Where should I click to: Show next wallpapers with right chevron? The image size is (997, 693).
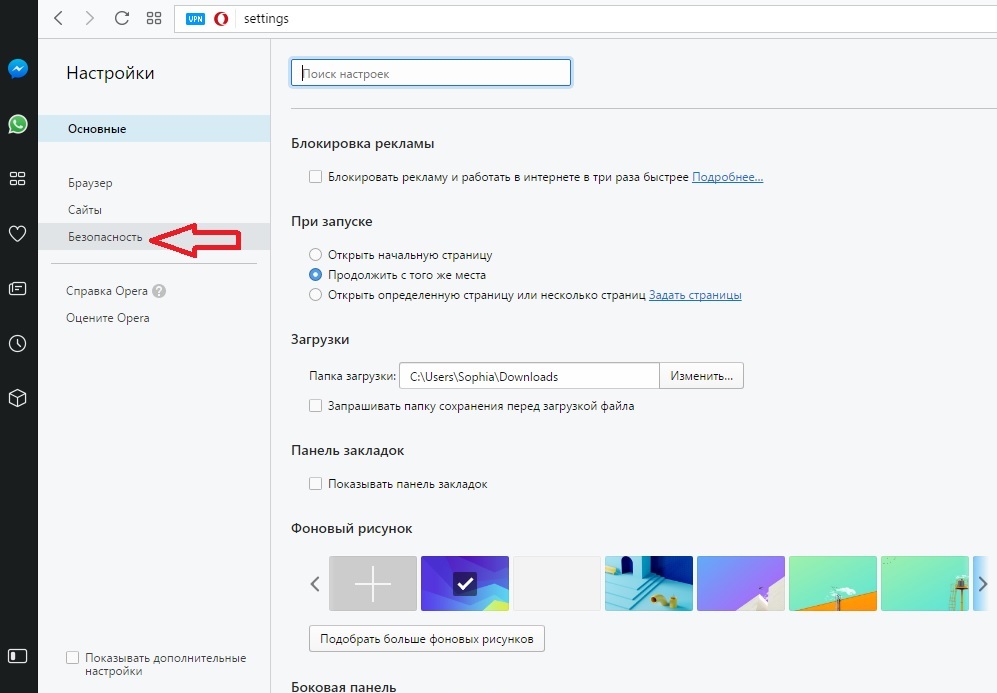982,584
